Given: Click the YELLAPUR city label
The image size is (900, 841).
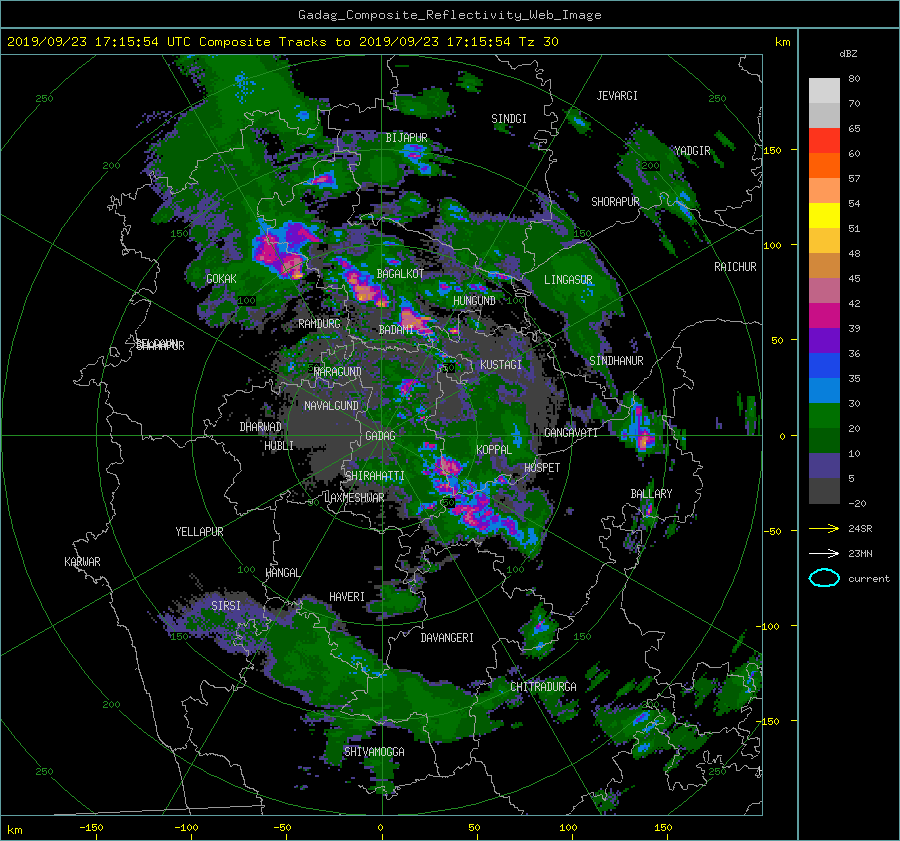Looking at the screenshot, I should click(x=199, y=532).
